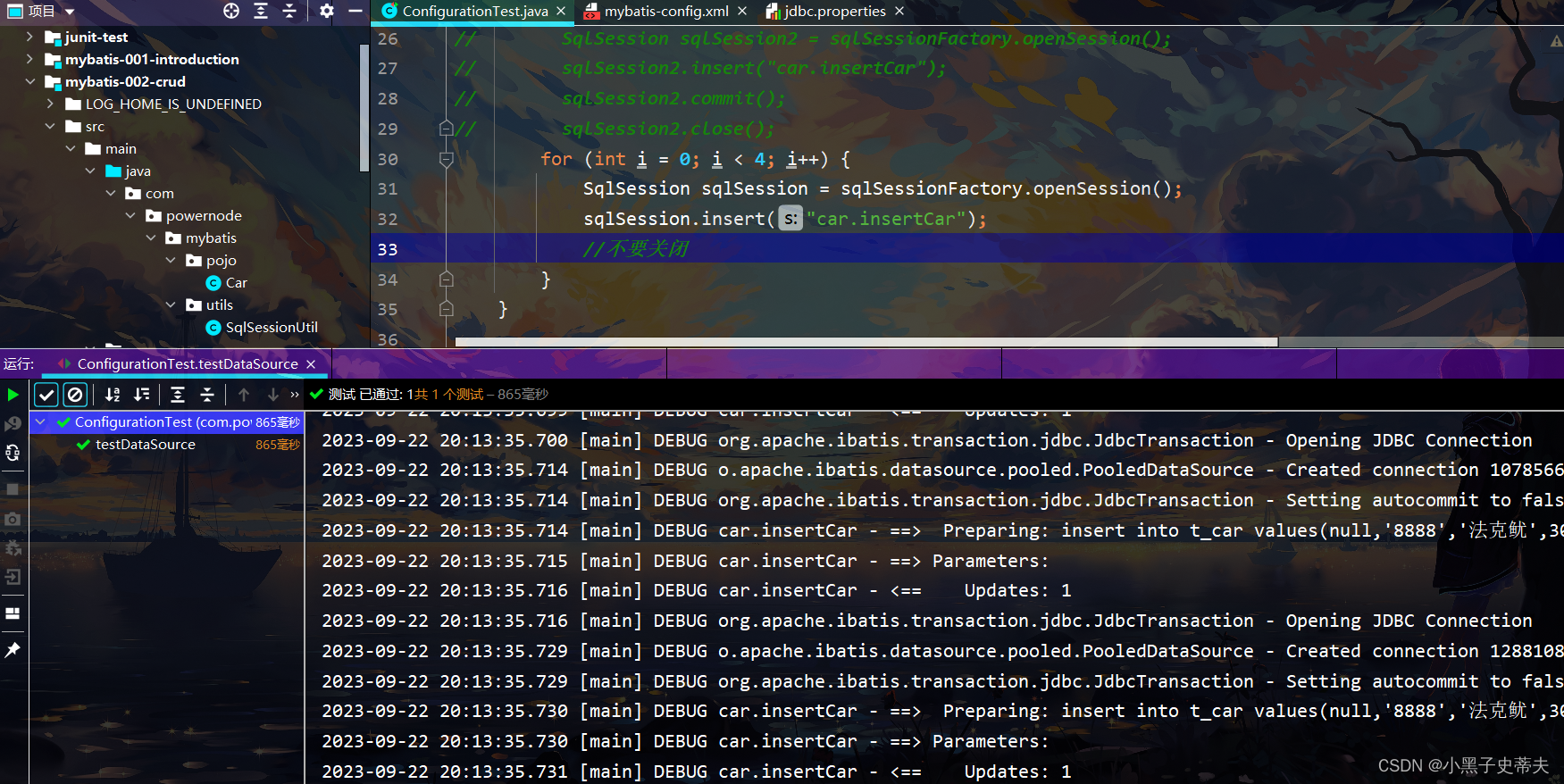This screenshot has width=1564, height=784.
Task: Collapse all in project tool window
Action: (289, 11)
